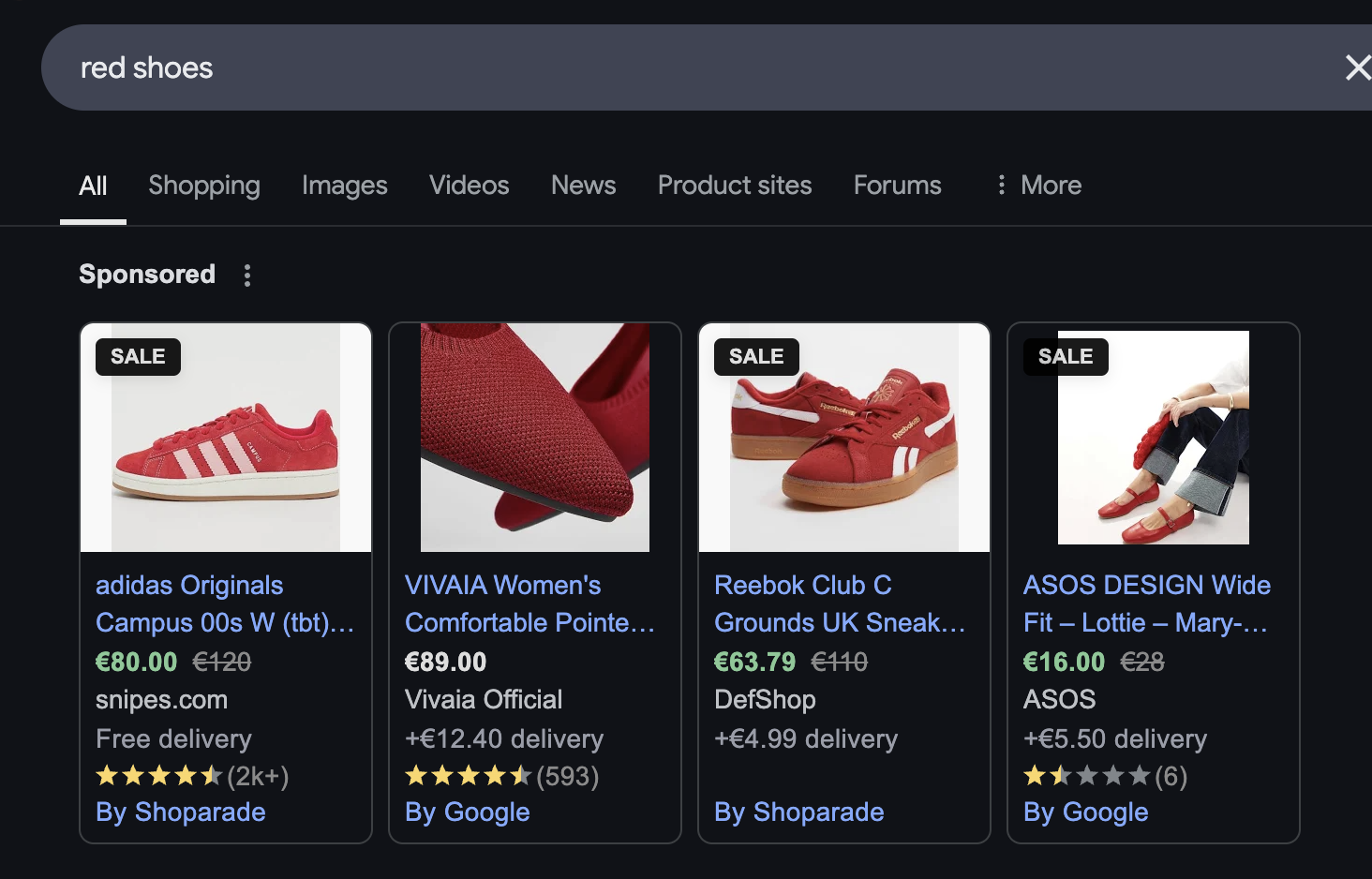Click 'By Shoparade' under the adidas listing

pyautogui.click(x=181, y=812)
